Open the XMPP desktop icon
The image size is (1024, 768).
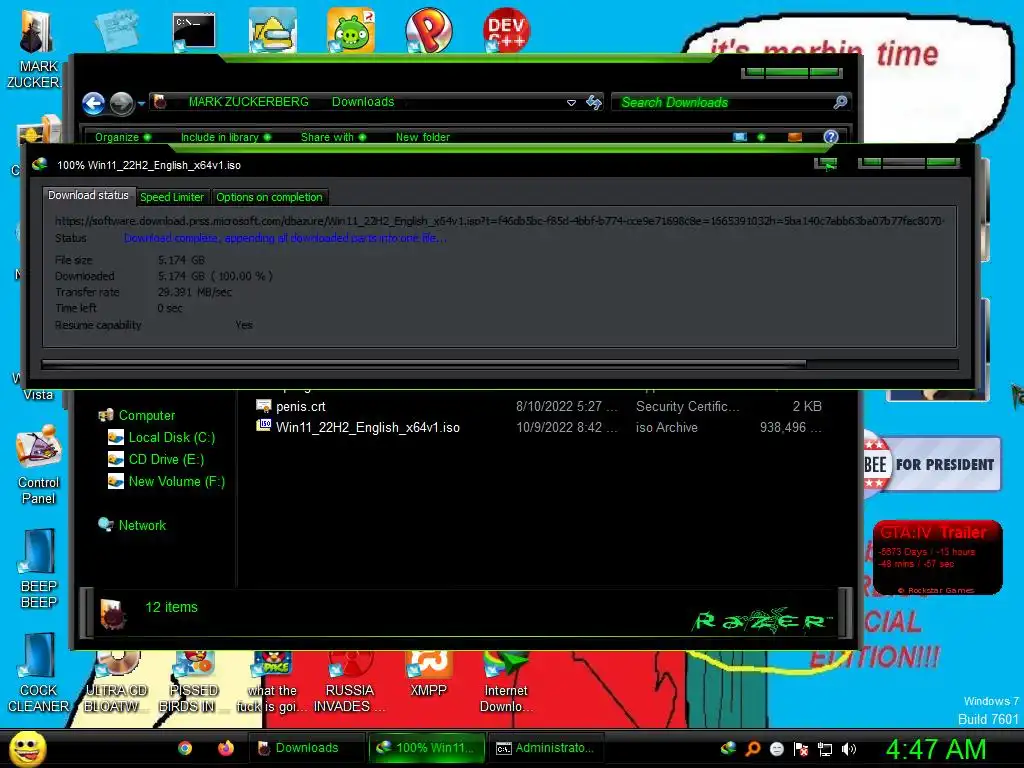coord(428,675)
